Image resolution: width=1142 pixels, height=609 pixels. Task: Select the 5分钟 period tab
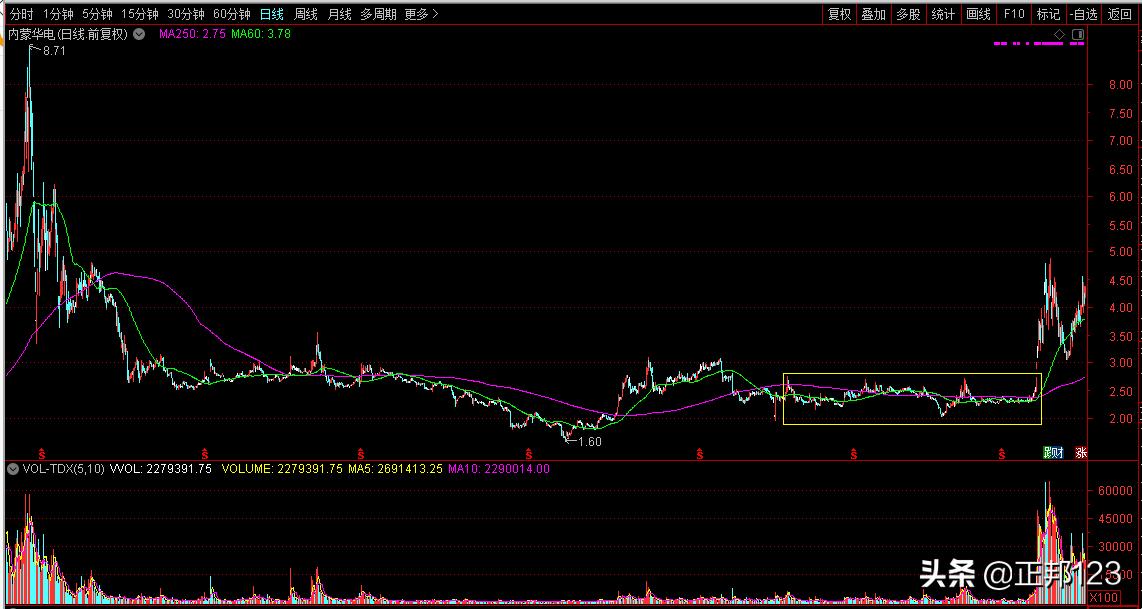(x=97, y=14)
